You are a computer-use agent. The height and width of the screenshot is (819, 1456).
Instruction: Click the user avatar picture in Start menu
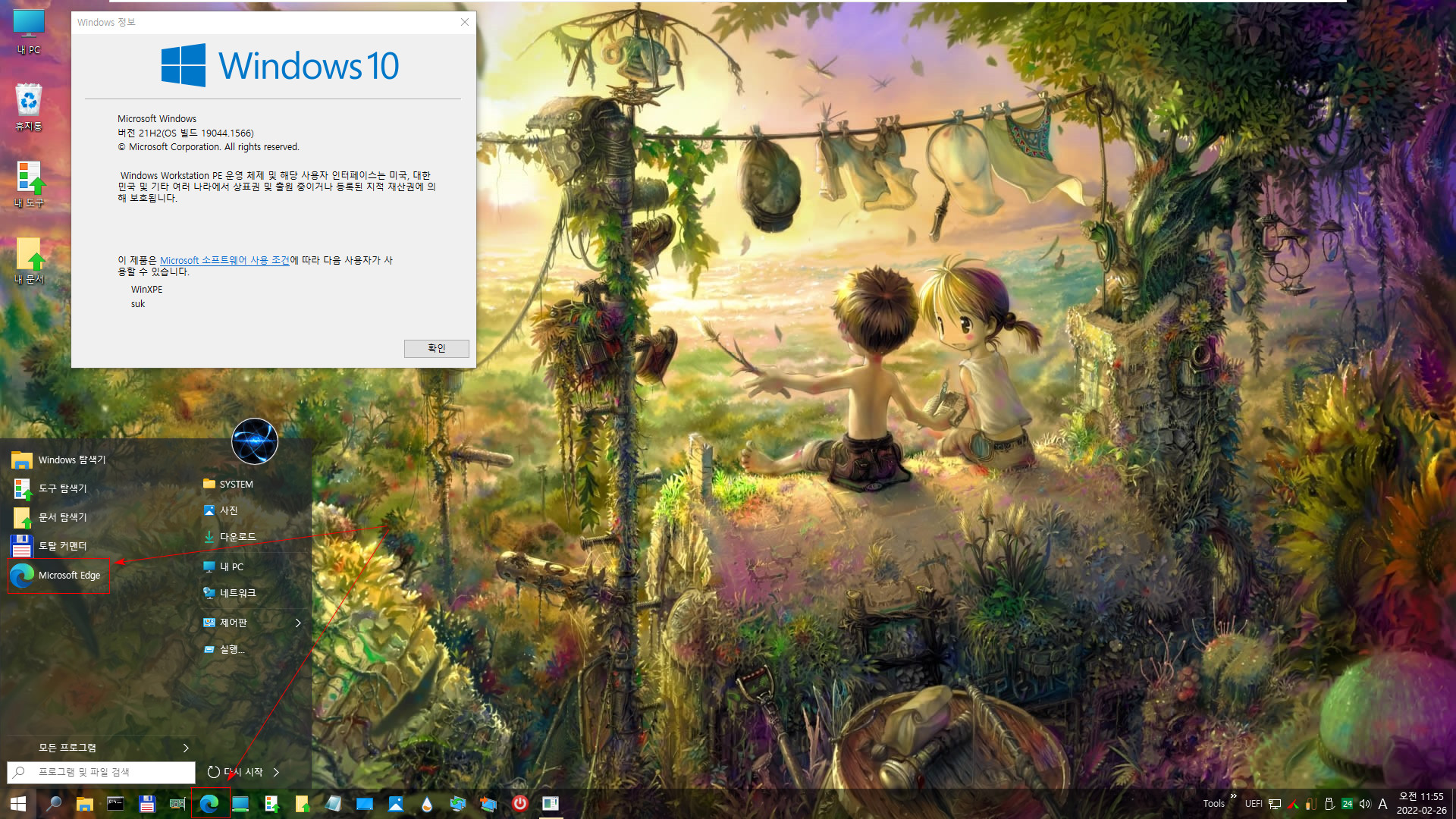point(255,441)
